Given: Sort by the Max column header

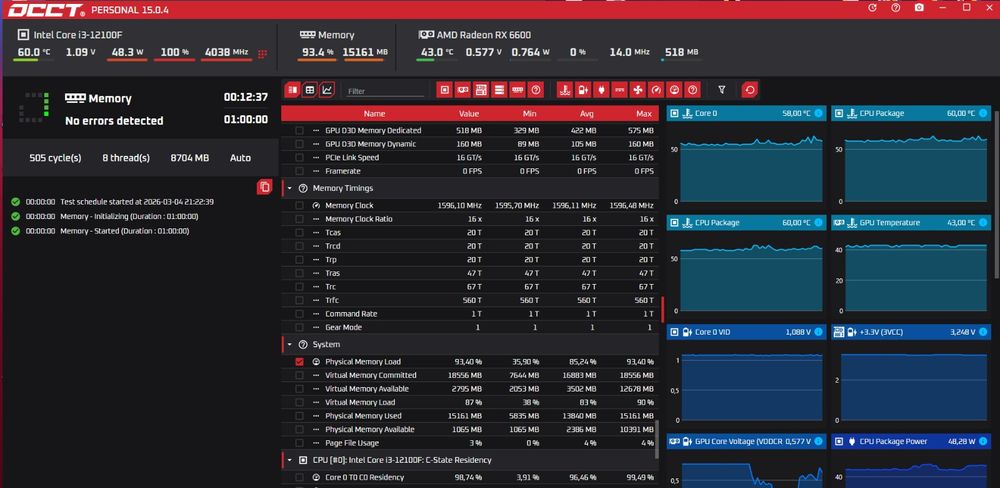Looking at the screenshot, I should (x=645, y=114).
